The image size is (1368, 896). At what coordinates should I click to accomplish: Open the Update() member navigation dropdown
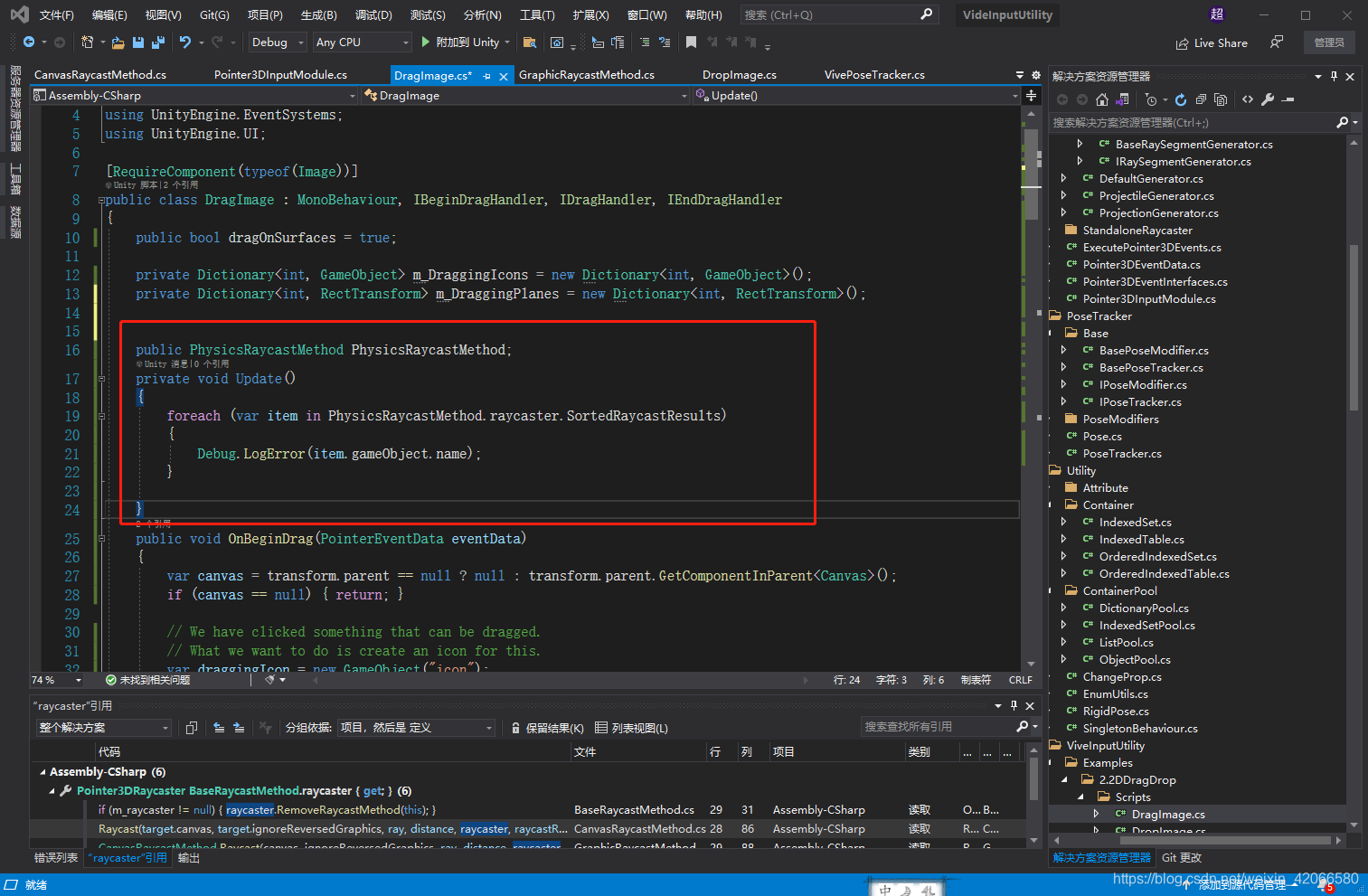pyautogui.click(x=856, y=95)
